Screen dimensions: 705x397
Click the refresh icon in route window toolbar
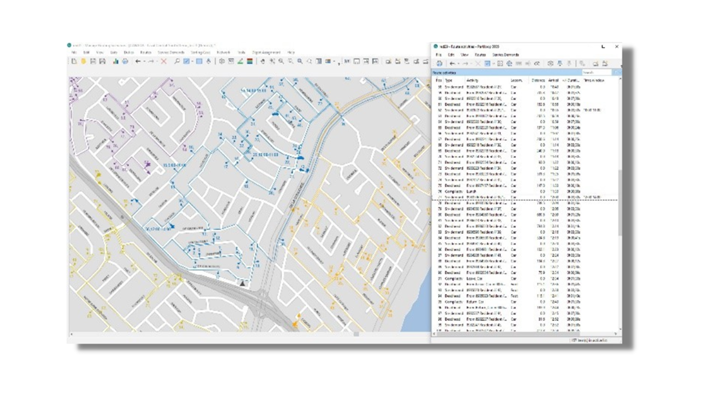coord(439,63)
